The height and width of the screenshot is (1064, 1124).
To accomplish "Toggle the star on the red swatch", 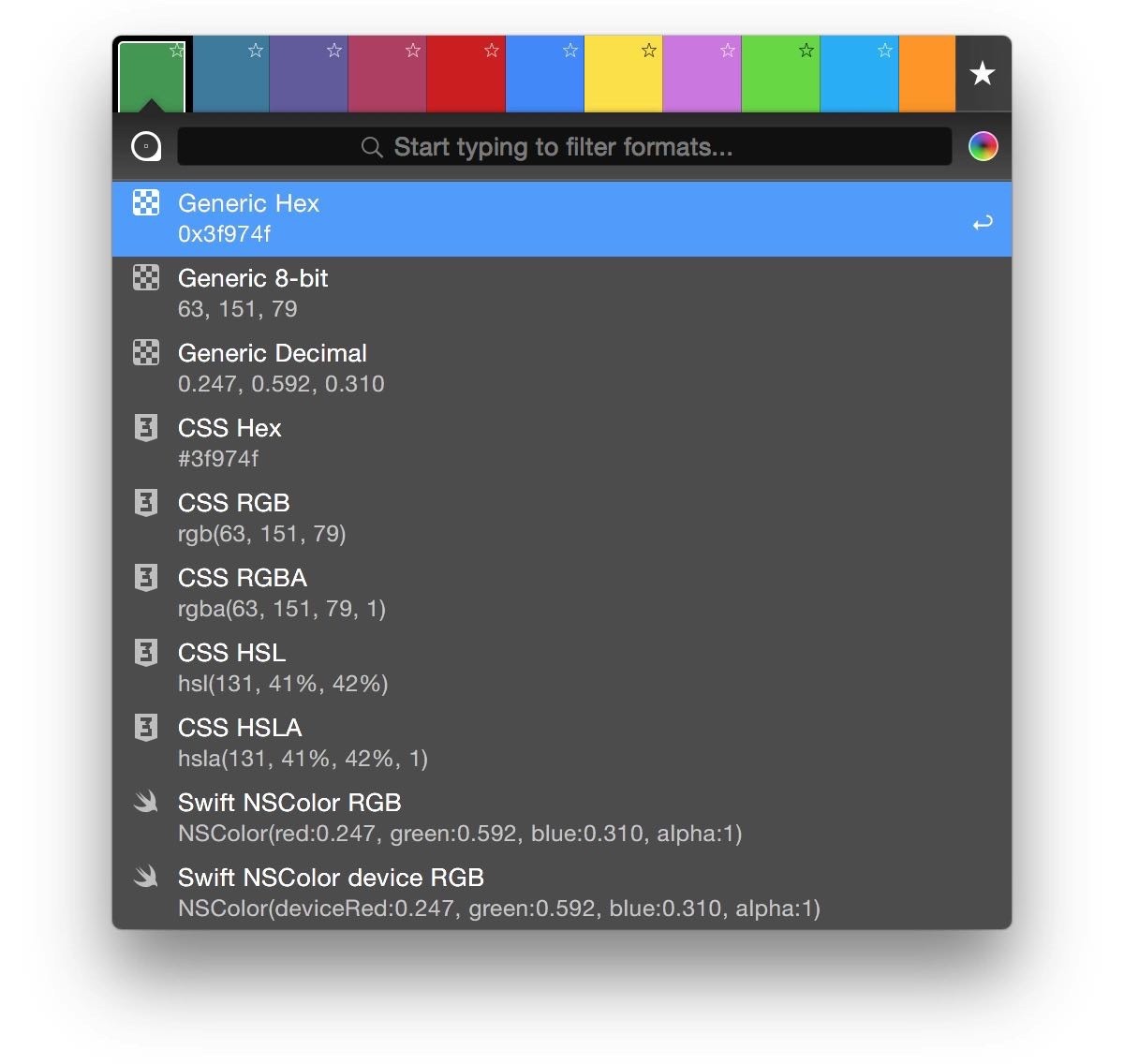I will (x=492, y=51).
